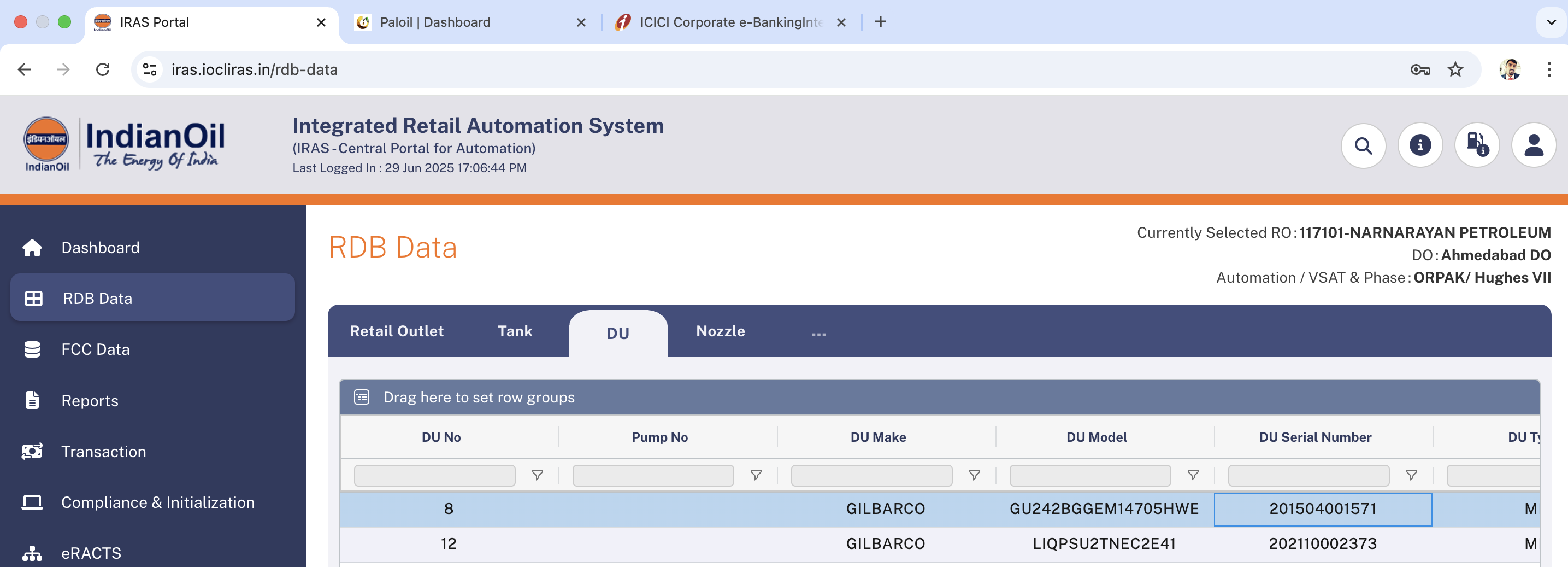The height and width of the screenshot is (567, 1568).
Task: Open the user profile icon in header
Action: [x=1532, y=145]
